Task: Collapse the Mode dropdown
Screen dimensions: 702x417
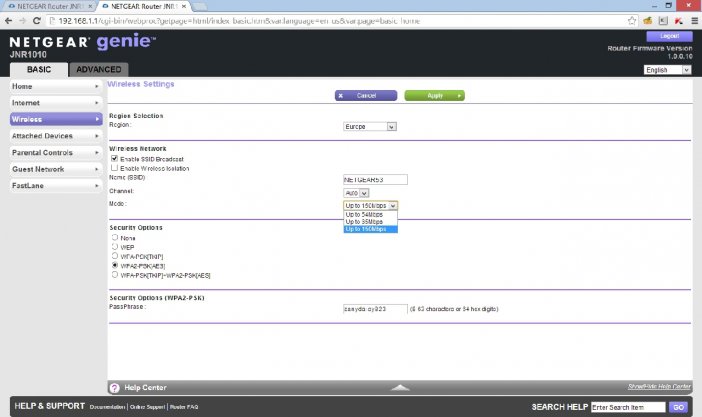Action: pos(371,206)
